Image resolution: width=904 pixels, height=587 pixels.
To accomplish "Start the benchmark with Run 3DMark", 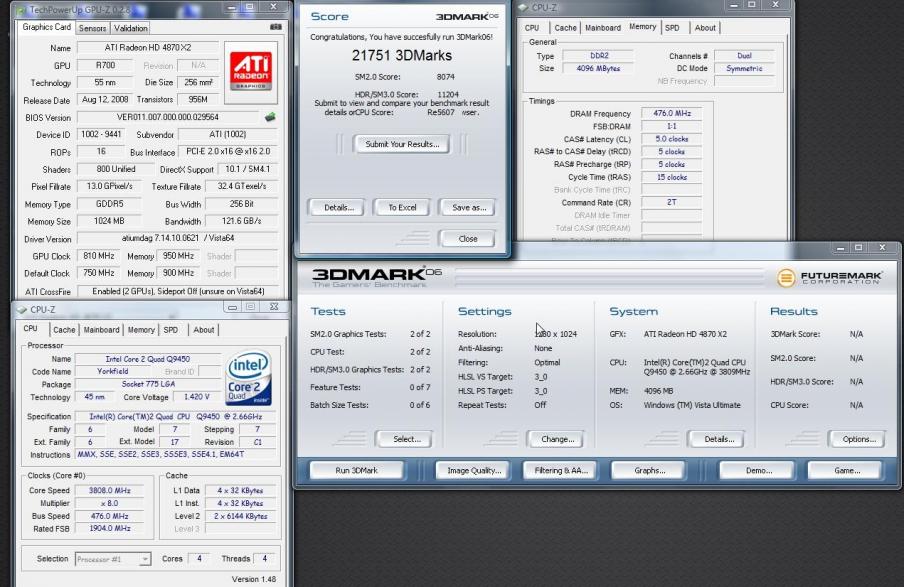I will tap(356, 471).
